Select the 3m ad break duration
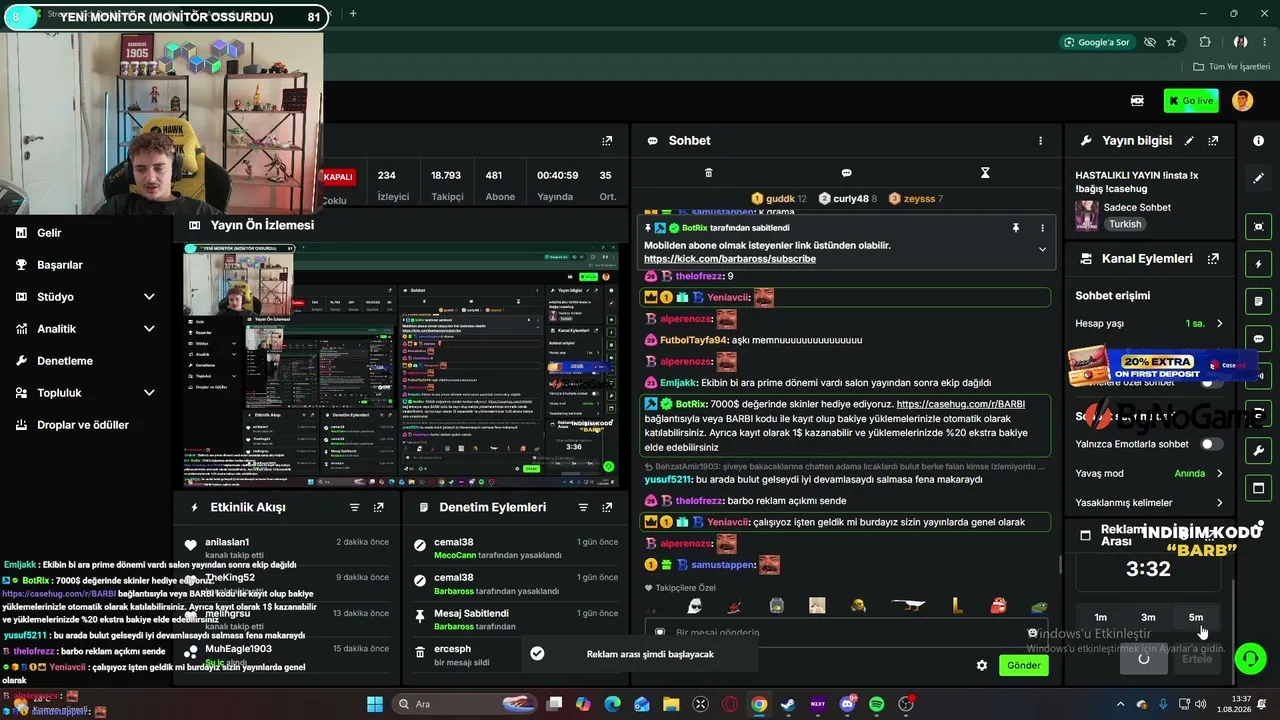This screenshot has height=720, width=1280. click(x=1148, y=617)
